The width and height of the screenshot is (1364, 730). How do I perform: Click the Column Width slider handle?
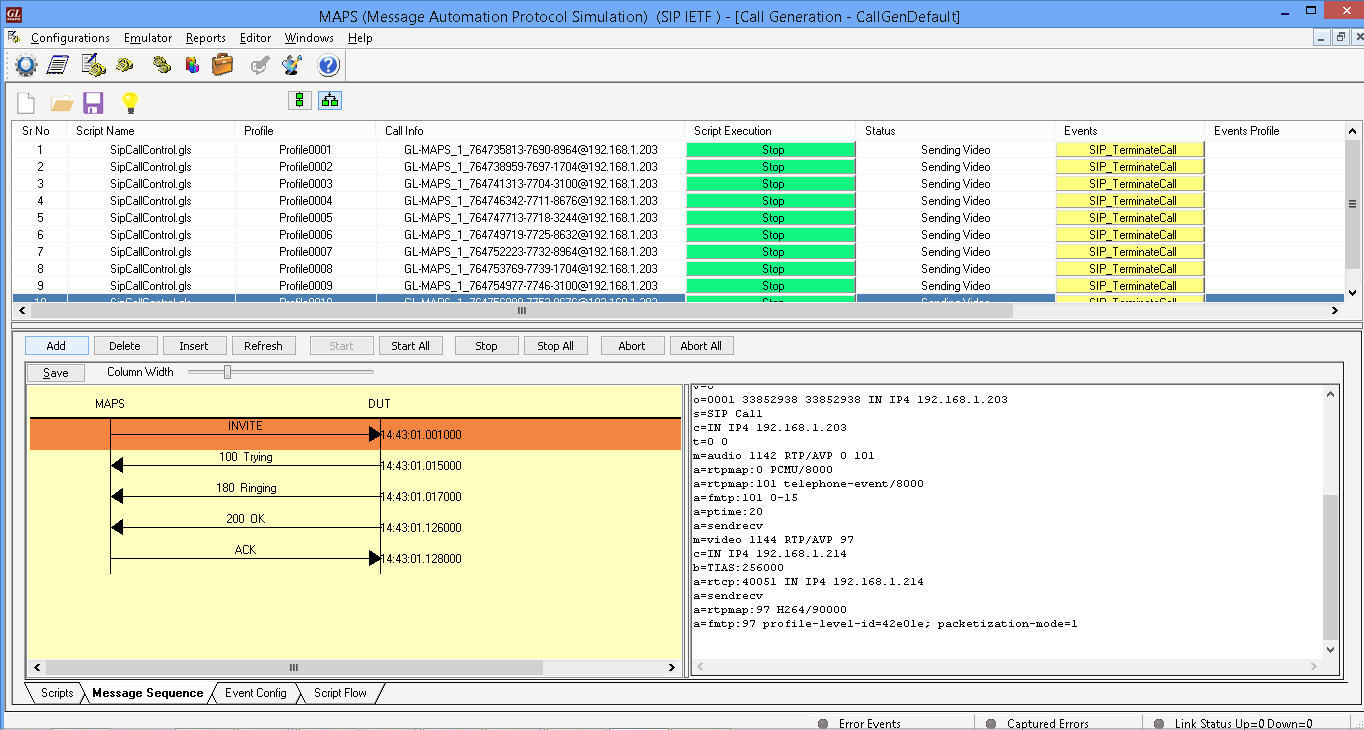pyautogui.click(x=228, y=372)
